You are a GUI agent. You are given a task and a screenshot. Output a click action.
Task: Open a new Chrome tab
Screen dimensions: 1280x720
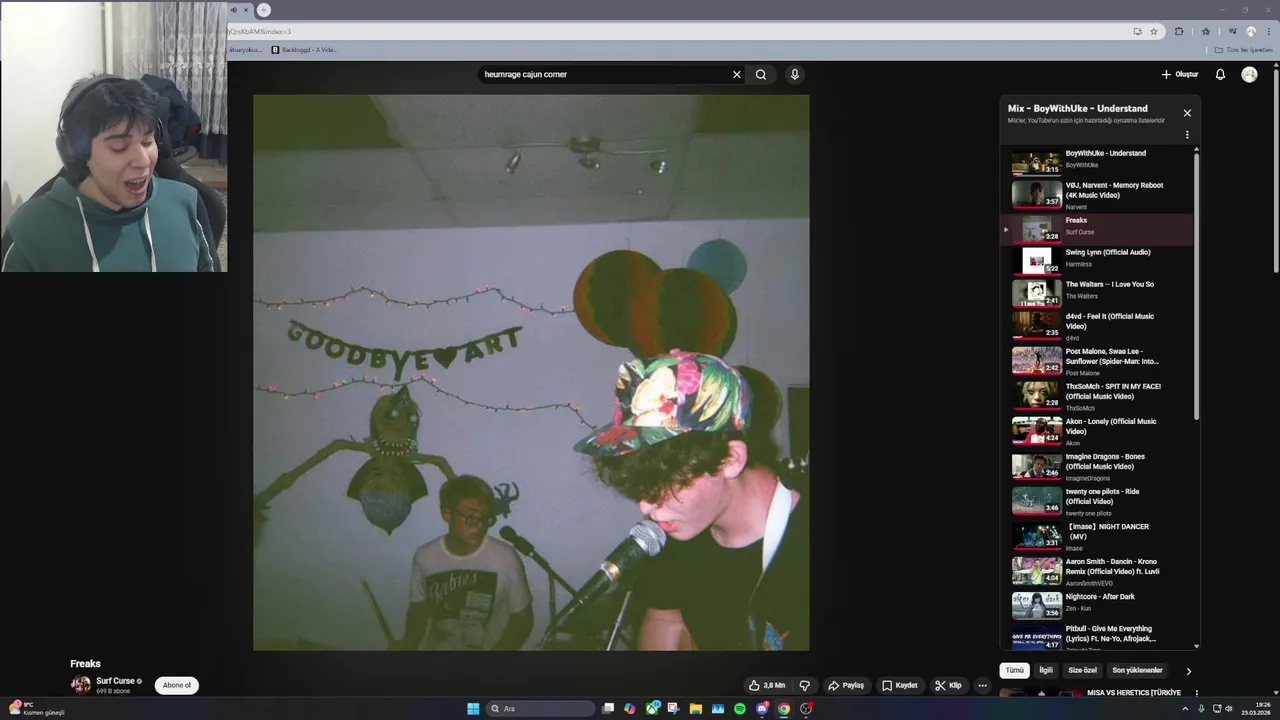[x=263, y=10]
